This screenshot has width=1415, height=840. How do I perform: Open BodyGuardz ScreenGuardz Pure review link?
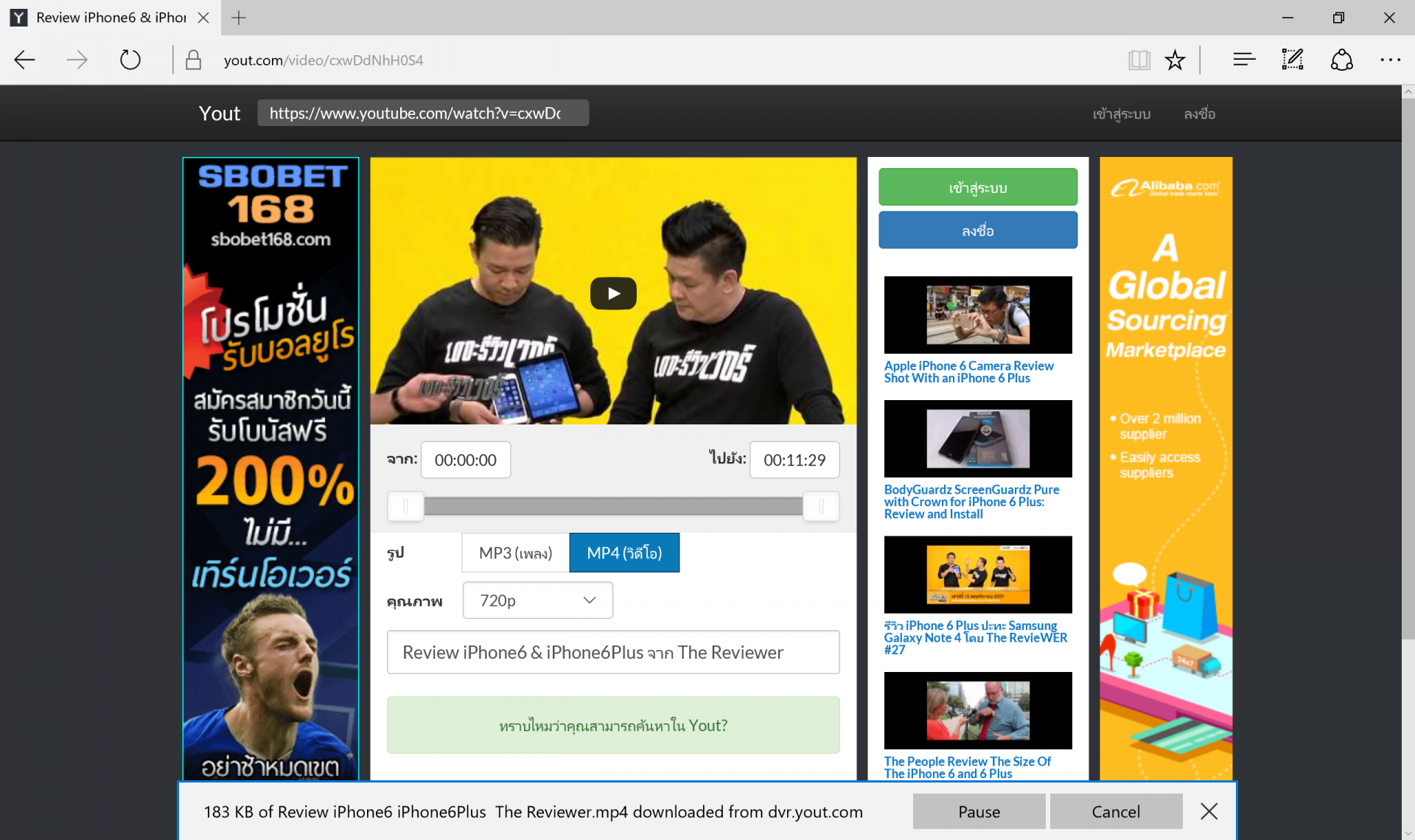(x=971, y=502)
